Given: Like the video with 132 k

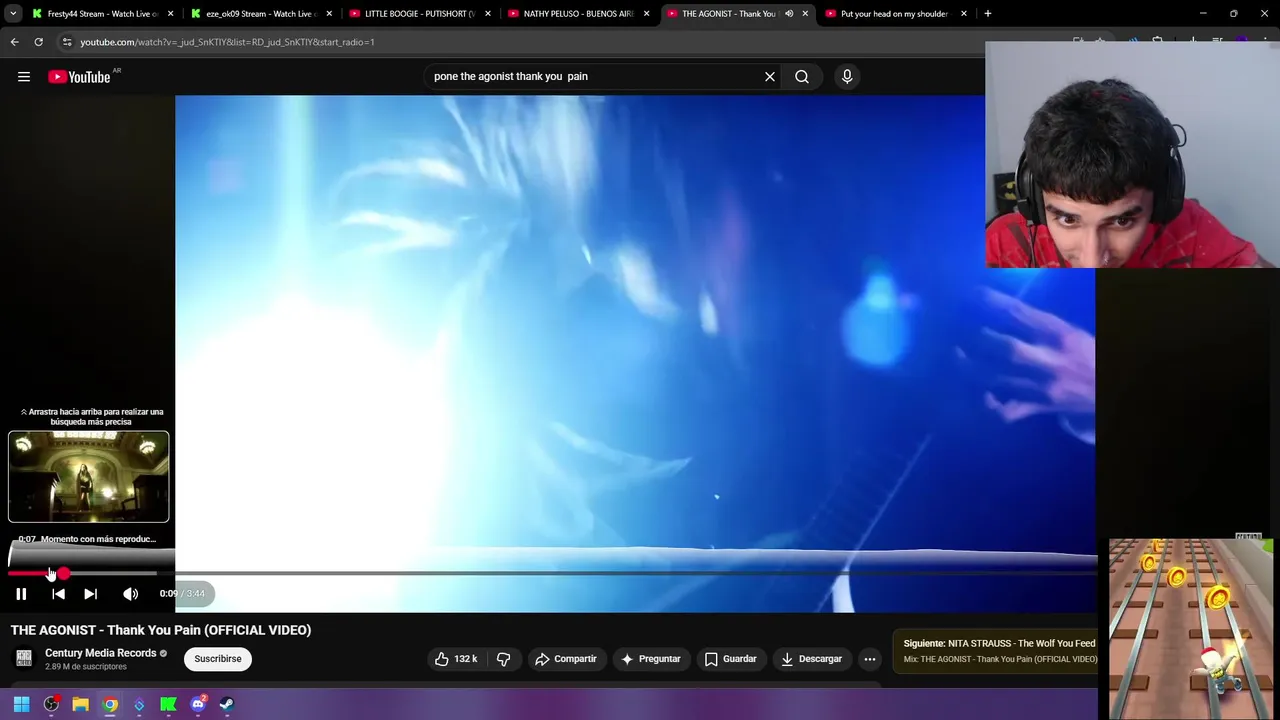Looking at the screenshot, I should click(x=455, y=659).
